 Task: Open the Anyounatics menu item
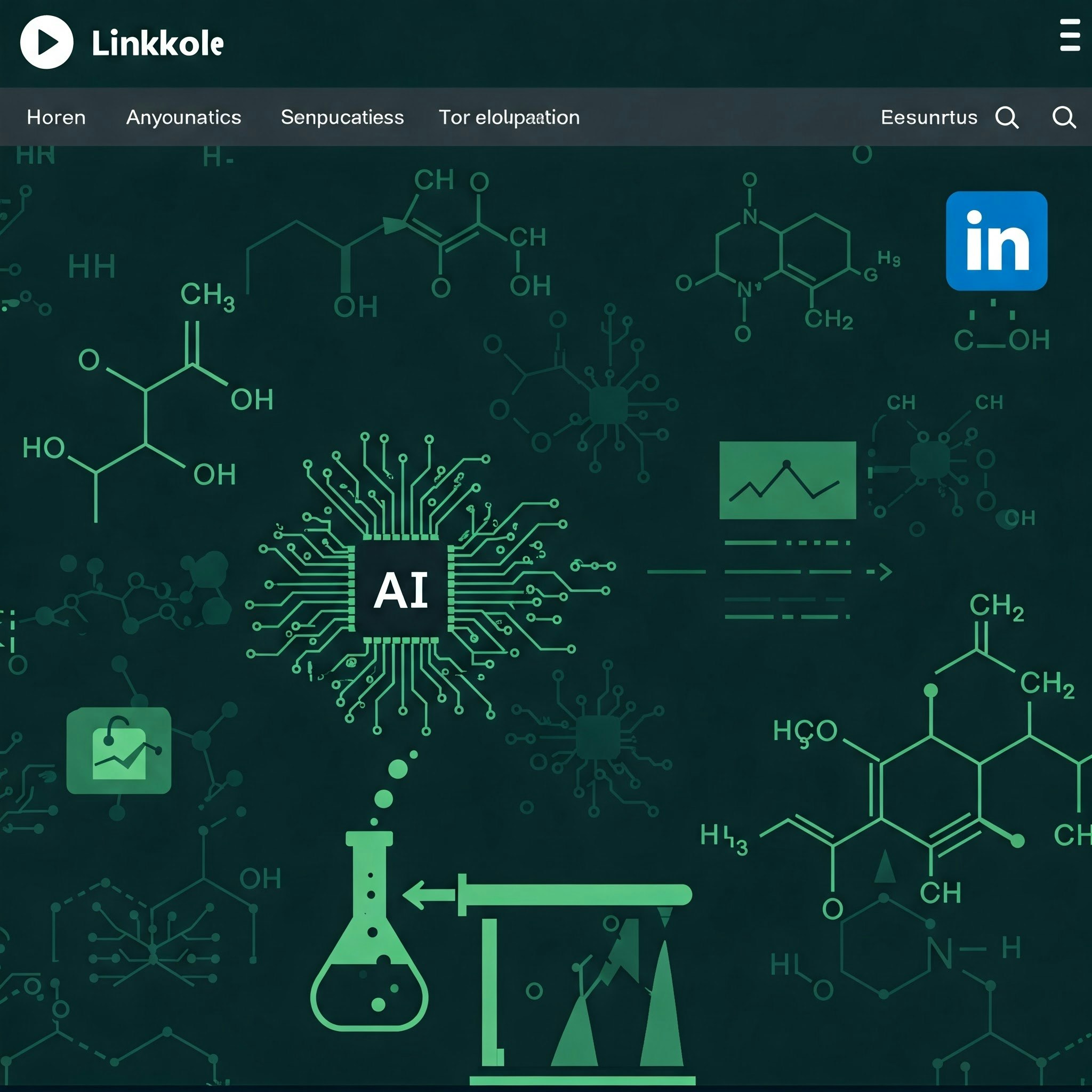[183, 117]
